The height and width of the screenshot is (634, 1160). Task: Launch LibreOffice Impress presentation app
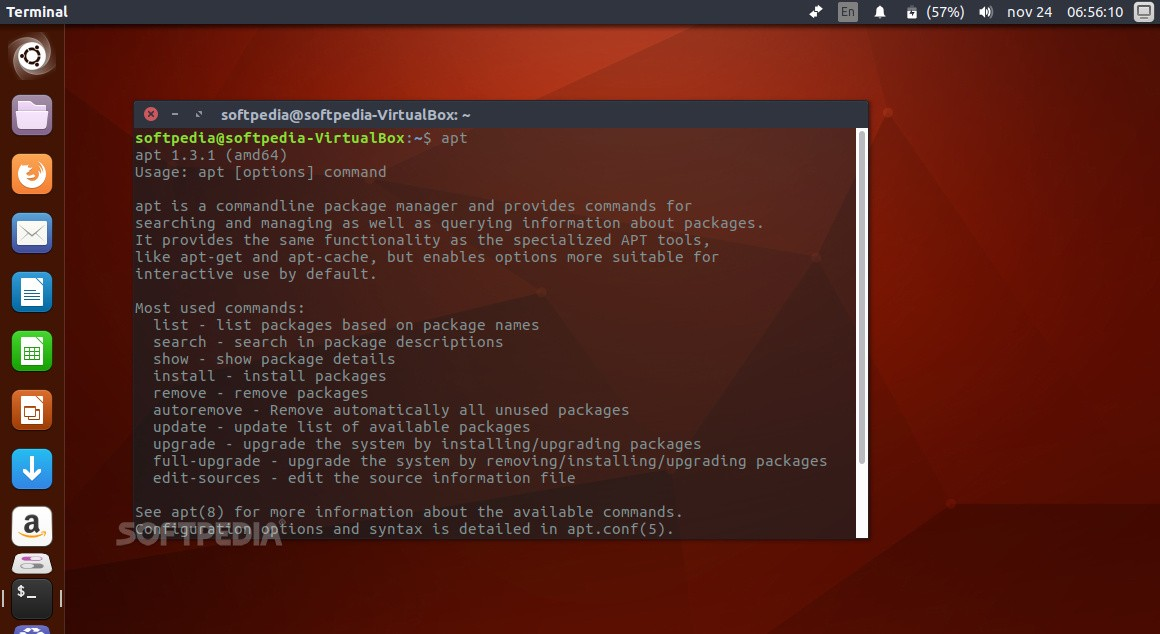click(x=32, y=410)
